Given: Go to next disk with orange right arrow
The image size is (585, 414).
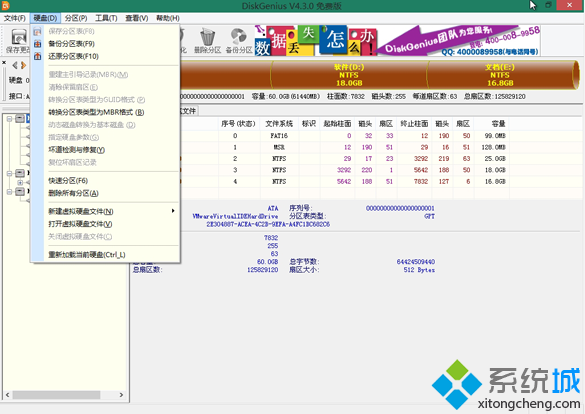Looking at the screenshot, I should (x=24, y=66).
